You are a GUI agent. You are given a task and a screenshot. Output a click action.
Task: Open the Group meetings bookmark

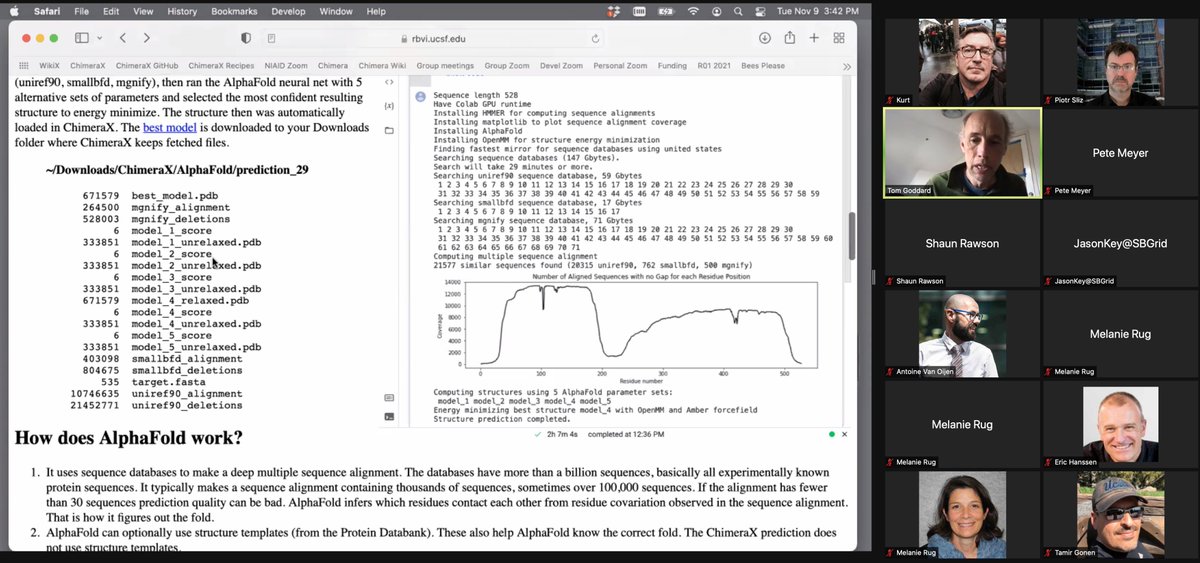click(445, 66)
